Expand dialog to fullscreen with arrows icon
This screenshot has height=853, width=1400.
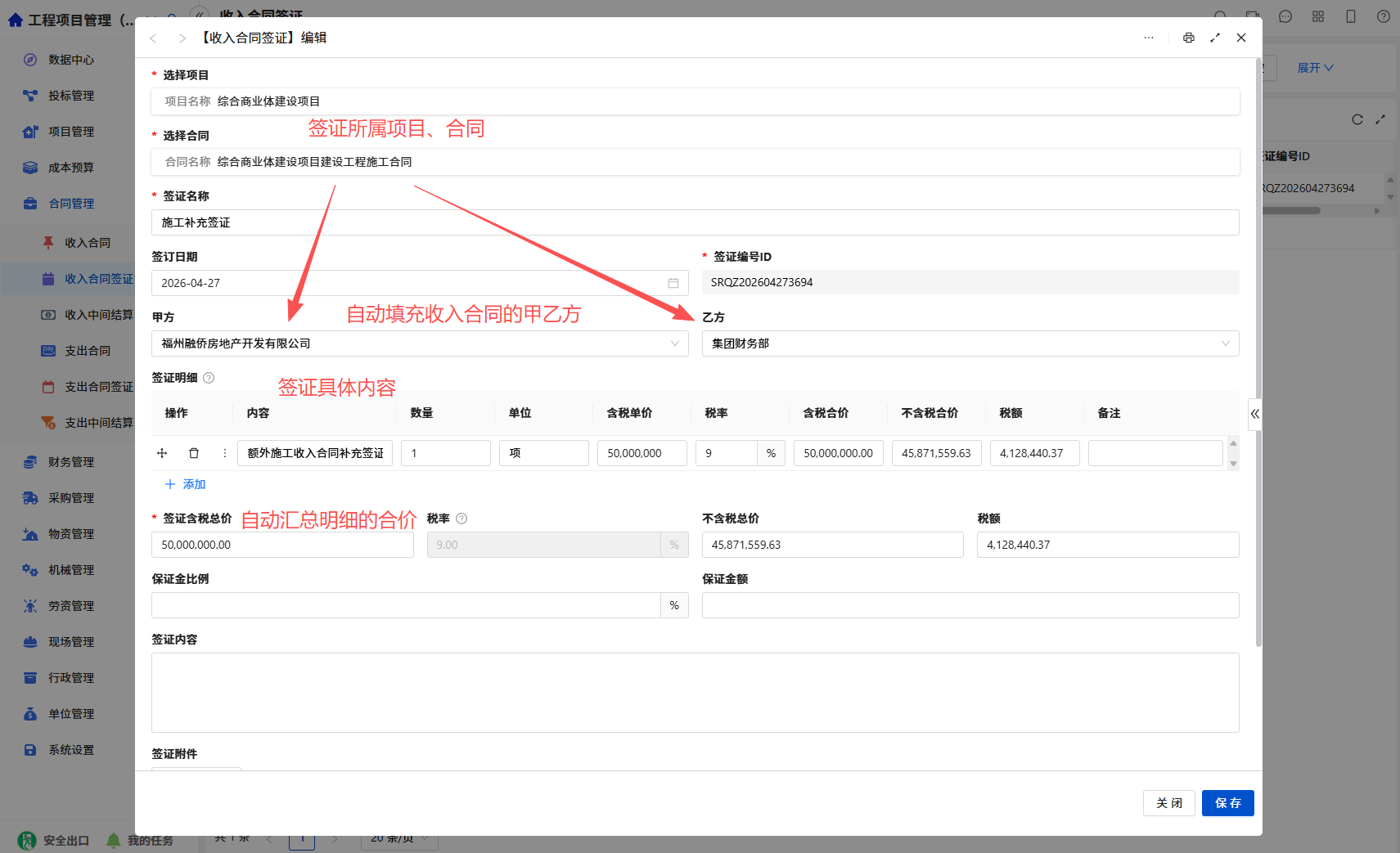pyautogui.click(x=1215, y=38)
